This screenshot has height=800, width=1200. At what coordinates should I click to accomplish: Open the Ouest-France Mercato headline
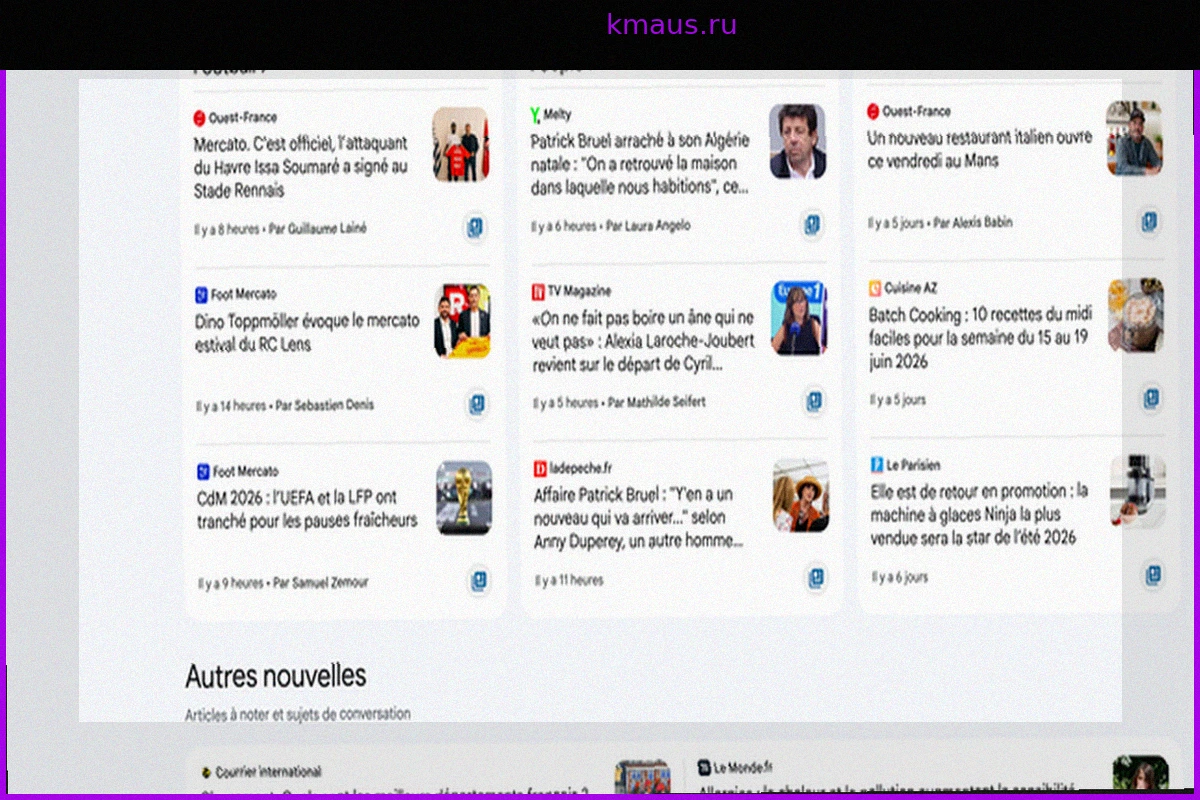click(x=301, y=167)
